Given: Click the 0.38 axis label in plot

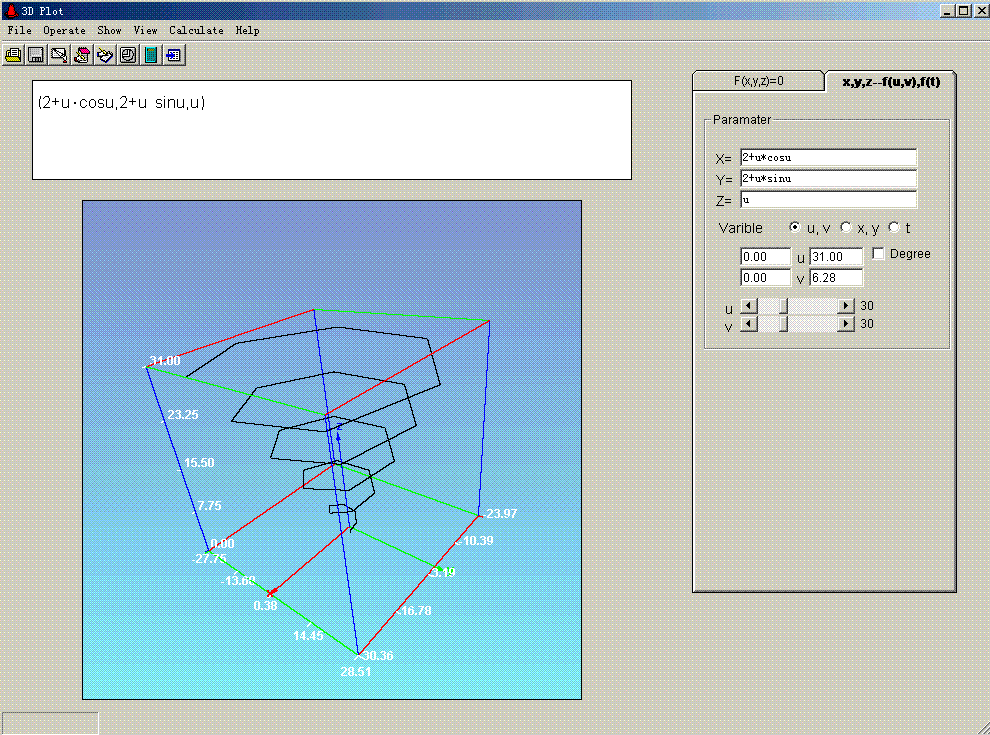Looking at the screenshot, I should click(265, 606).
